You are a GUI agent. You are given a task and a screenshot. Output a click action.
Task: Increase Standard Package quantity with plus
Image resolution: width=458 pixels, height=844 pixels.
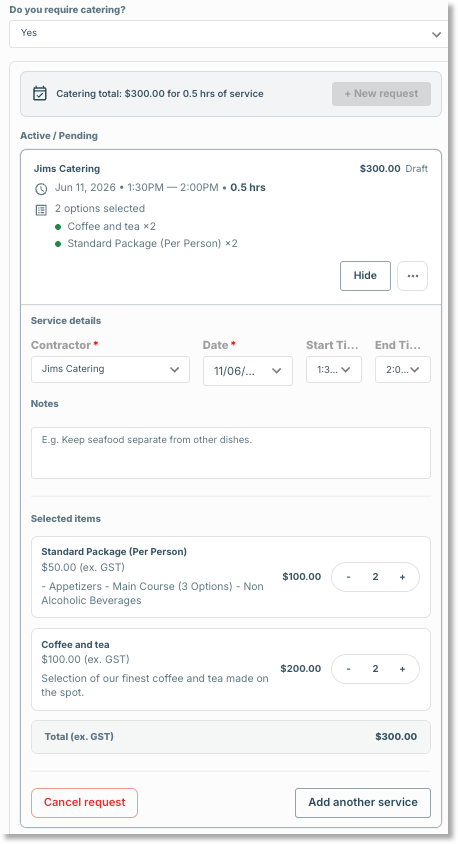[x=402, y=577]
